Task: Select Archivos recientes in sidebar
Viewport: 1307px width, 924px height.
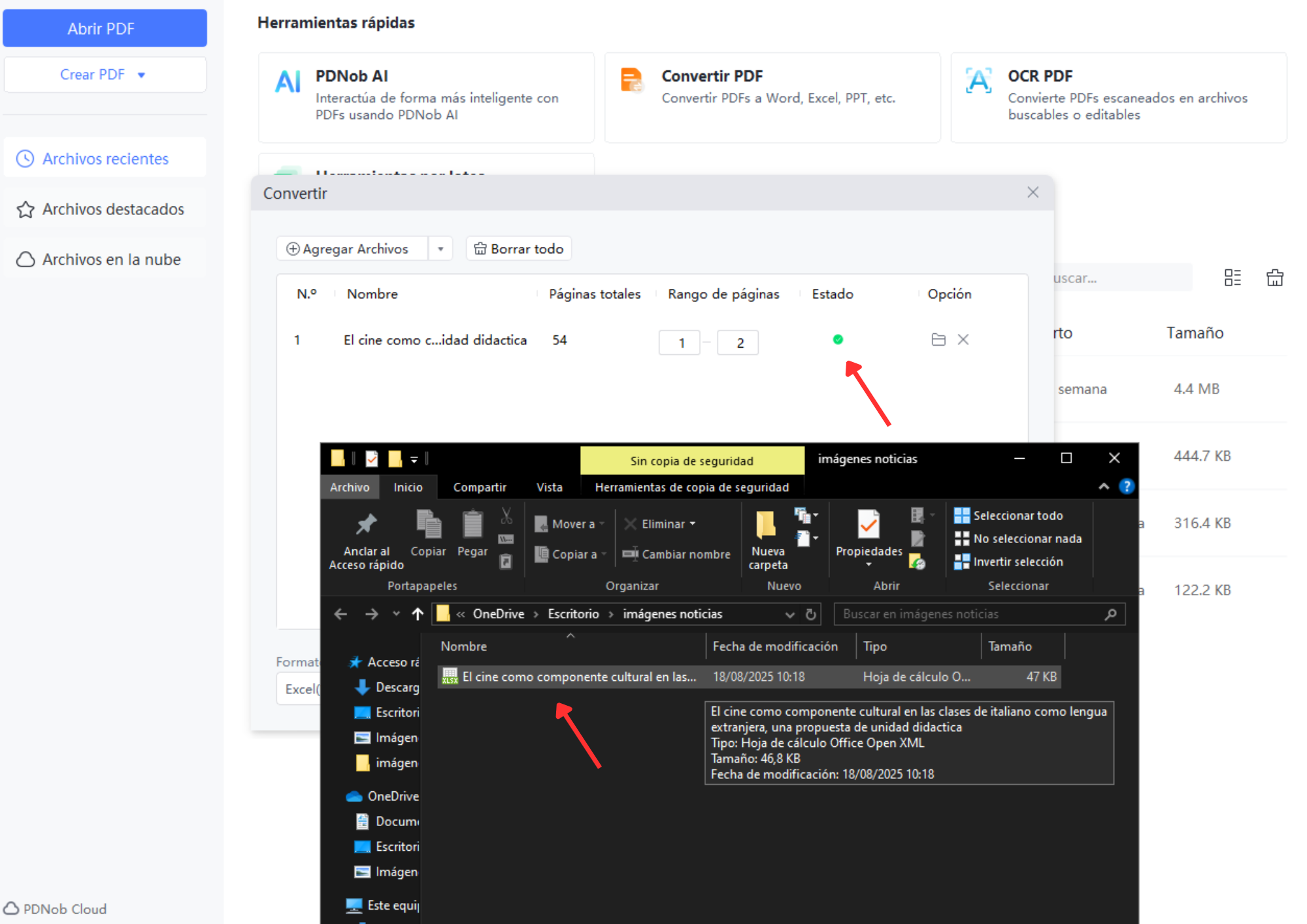Action: click(105, 158)
